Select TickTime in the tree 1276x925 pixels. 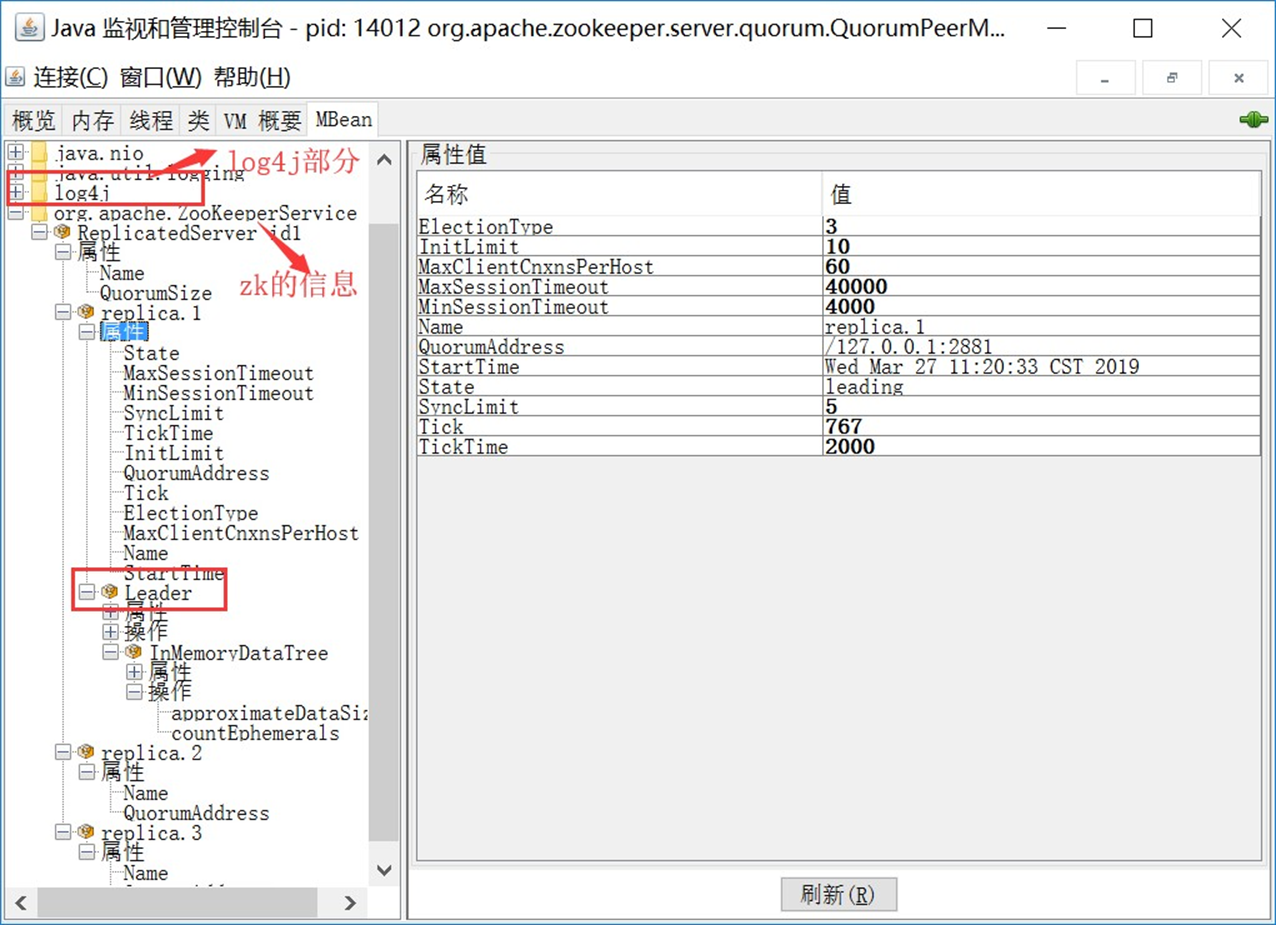(168, 433)
